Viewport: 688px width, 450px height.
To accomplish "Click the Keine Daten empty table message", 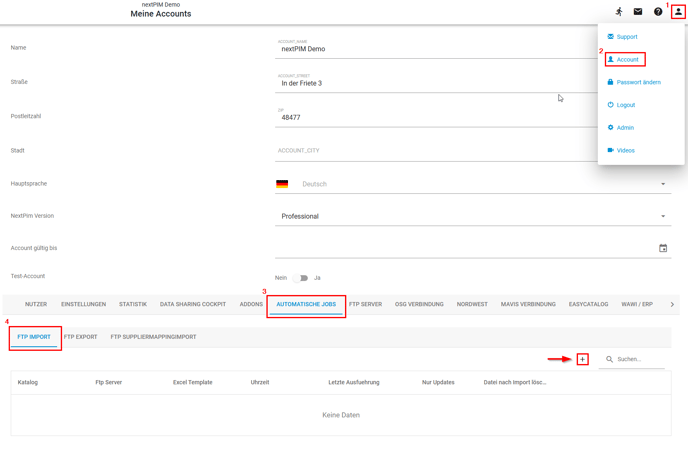I will pos(341,415).
